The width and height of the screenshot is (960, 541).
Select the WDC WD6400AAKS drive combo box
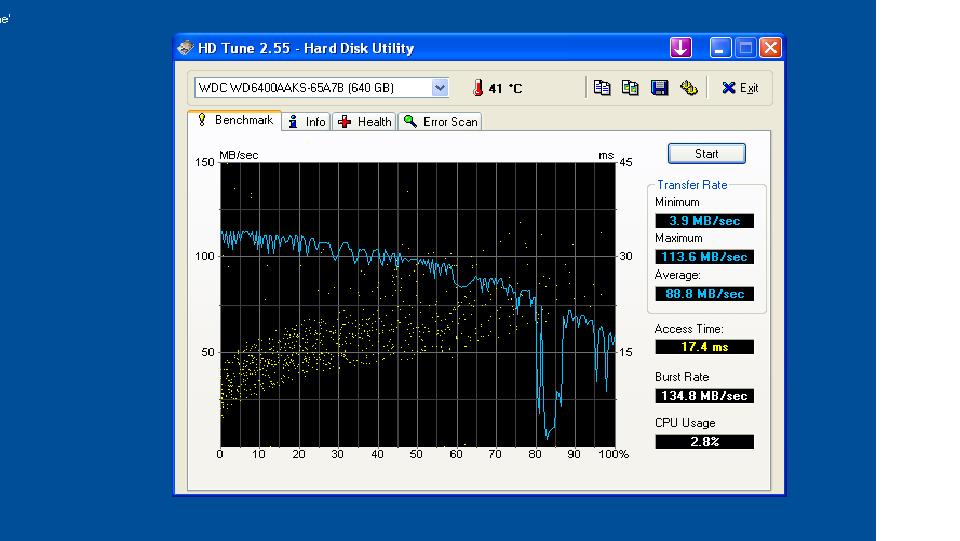click(x=321, y=88)
